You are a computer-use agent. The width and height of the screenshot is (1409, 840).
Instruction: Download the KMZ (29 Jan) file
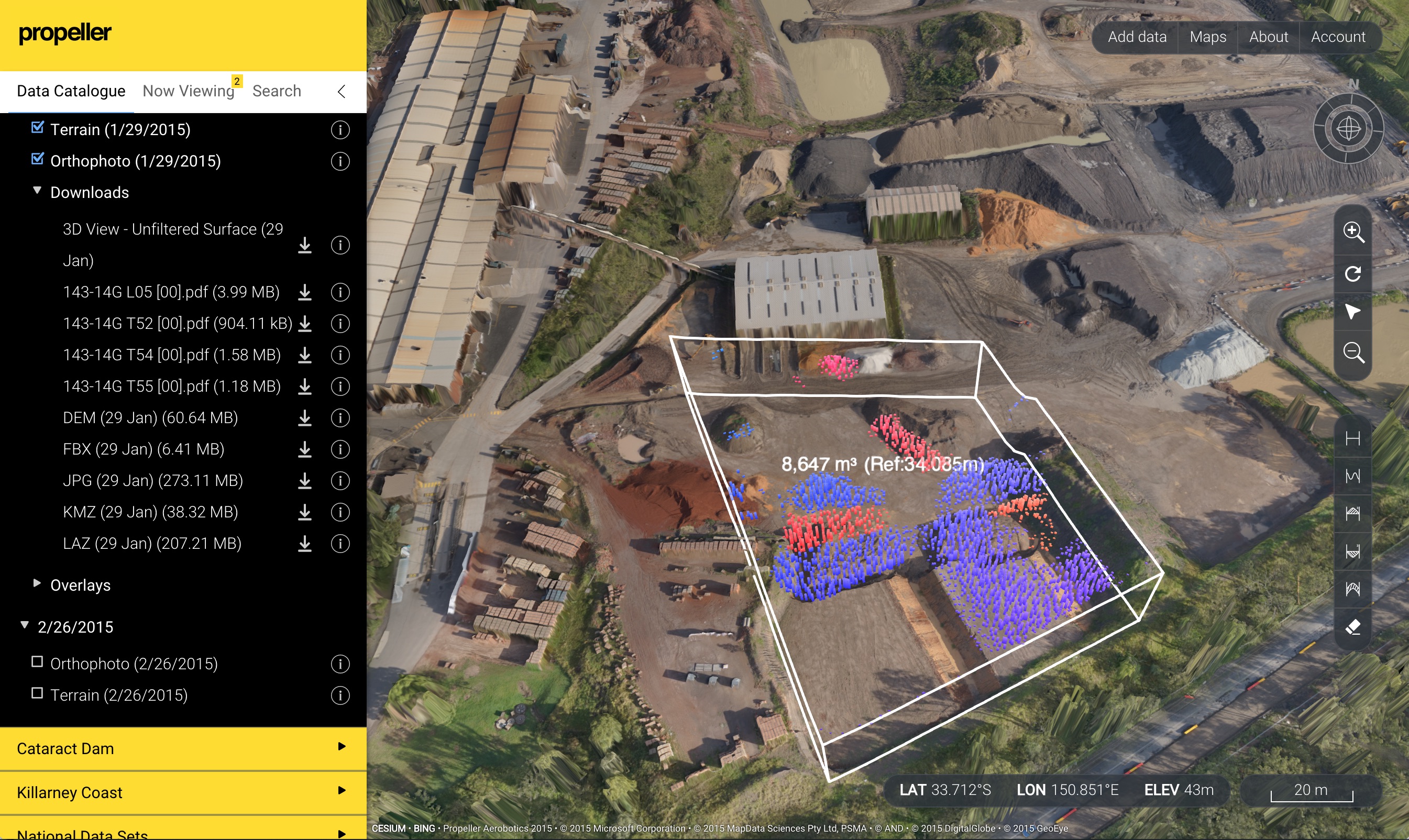click(x=304, y=512)
